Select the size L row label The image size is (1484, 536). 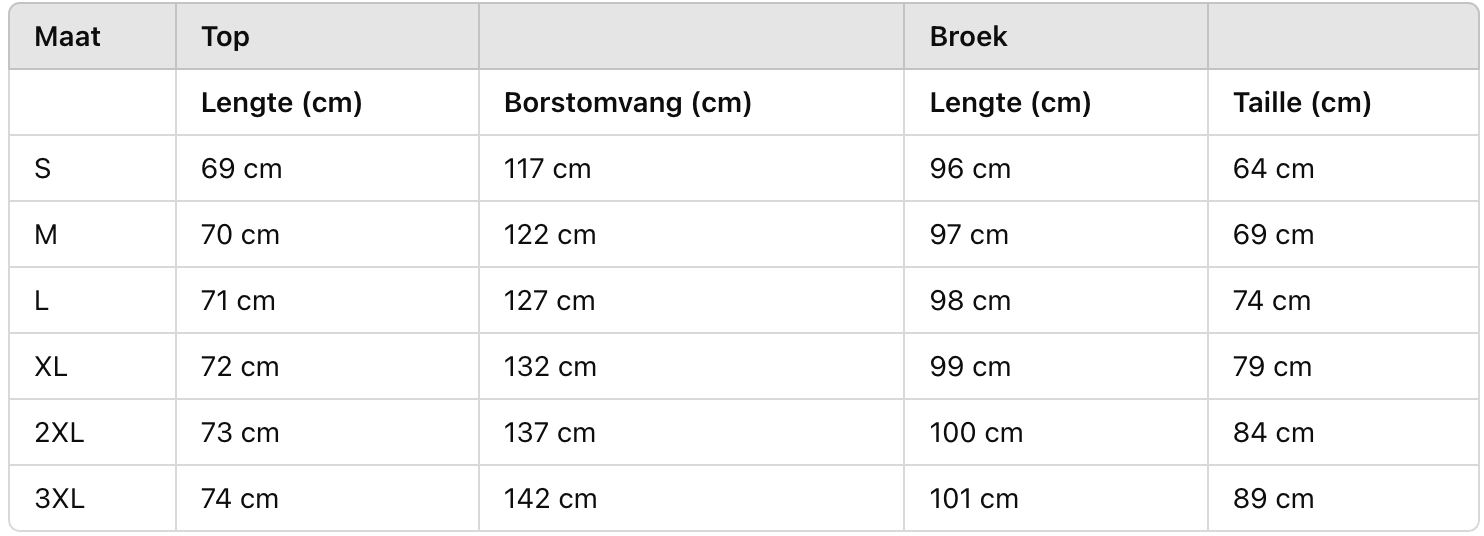(x=41, y=301)
